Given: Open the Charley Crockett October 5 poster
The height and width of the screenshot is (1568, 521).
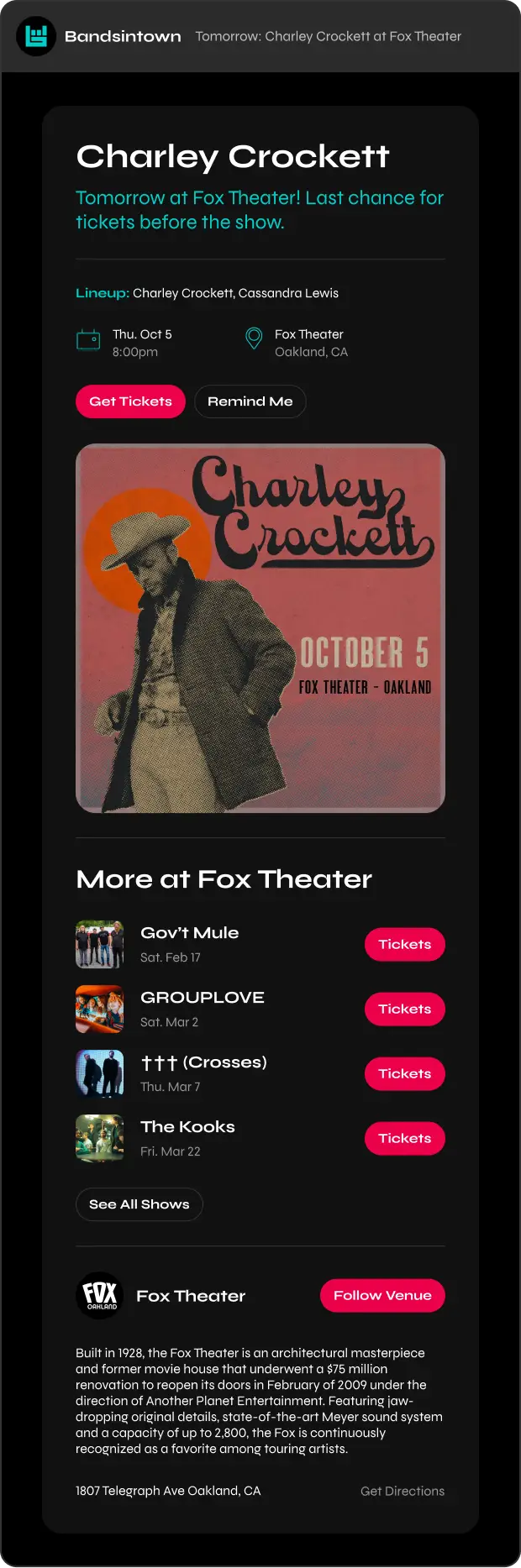Looking at the screenshot, I should coord(260,628).
